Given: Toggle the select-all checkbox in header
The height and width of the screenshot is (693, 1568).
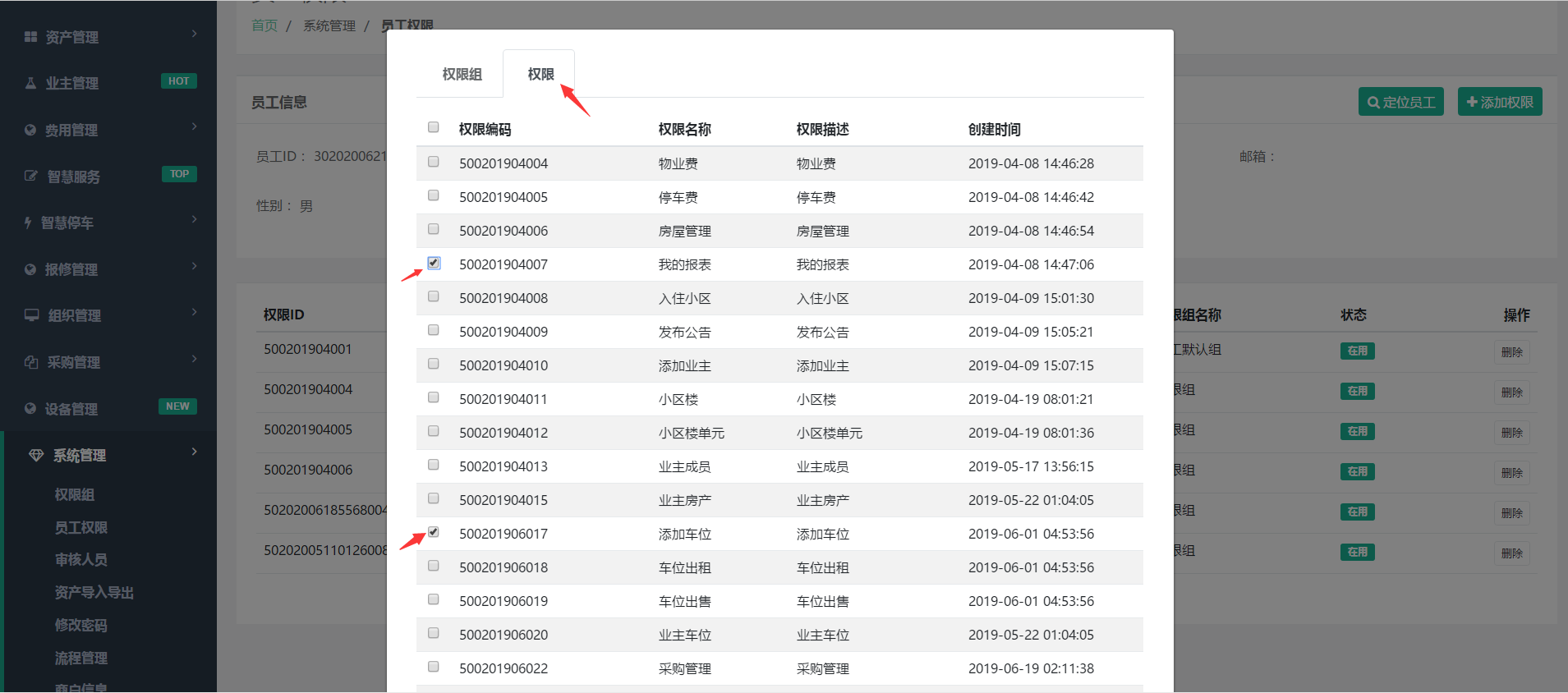Looking at the screenshot, I should (x=434, y=127).
